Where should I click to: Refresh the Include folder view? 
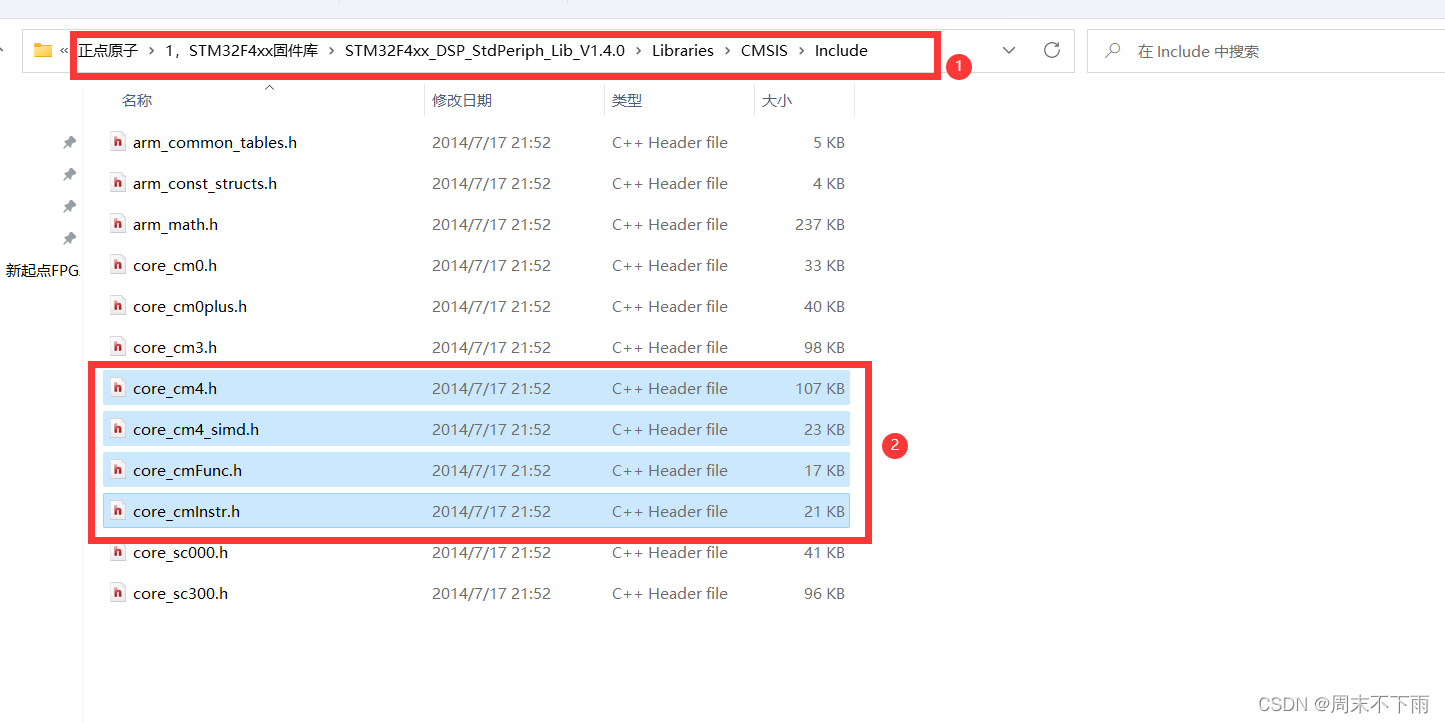1051,50
